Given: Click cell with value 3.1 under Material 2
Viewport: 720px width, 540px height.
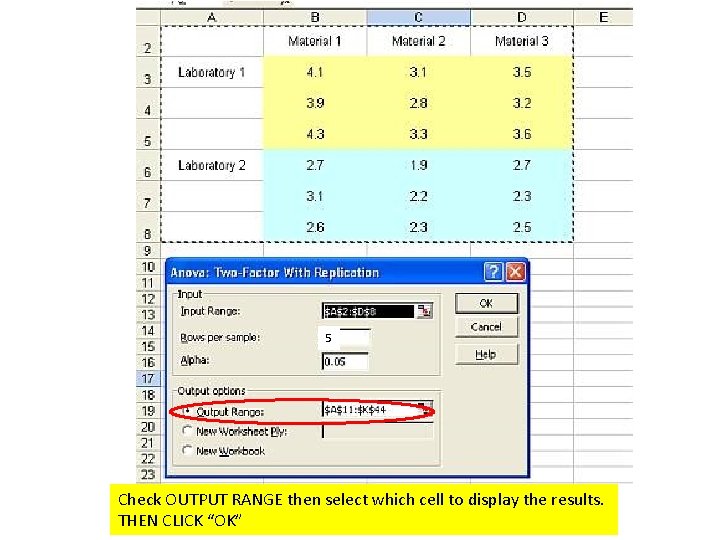Looking at the screenshot, I should pos(418,72).
